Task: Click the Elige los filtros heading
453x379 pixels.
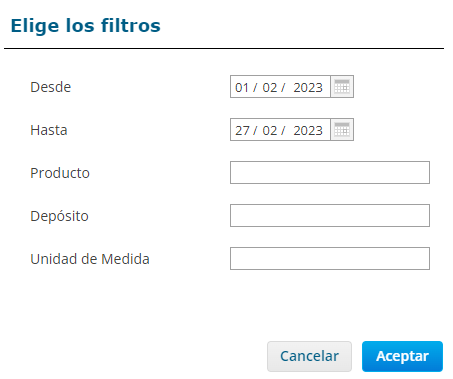Action: tap(86, 26)
